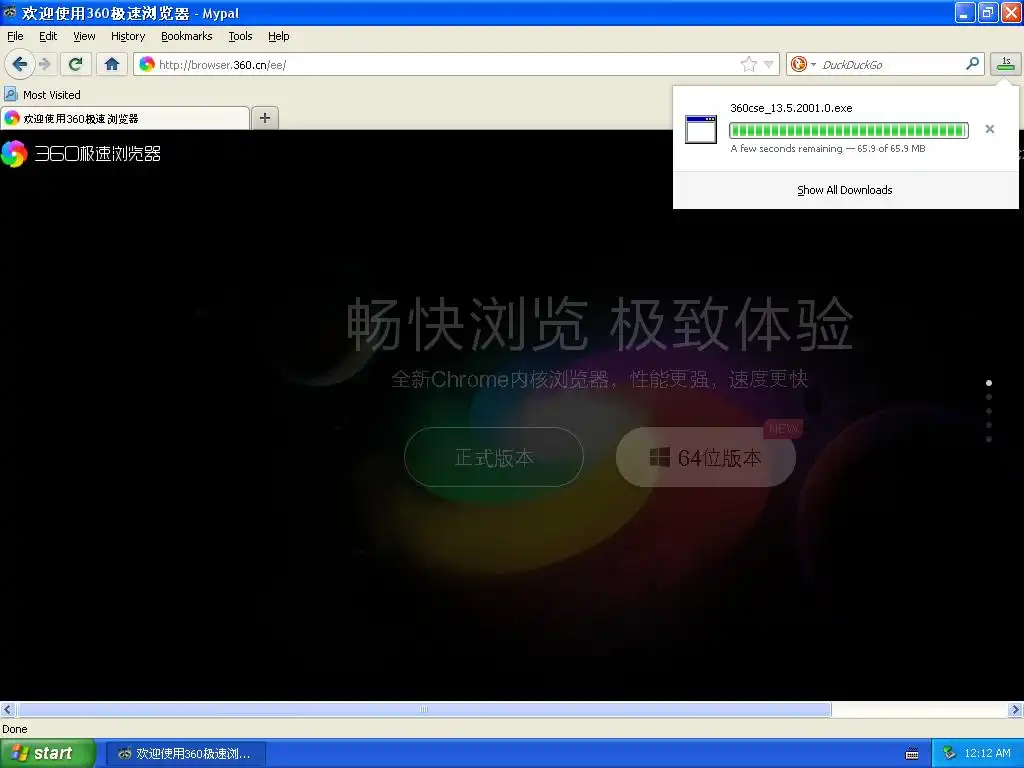Viewport: 1024px width, 768px height.
Task: Click the 正式版本 download button
Action: [494, 457]
